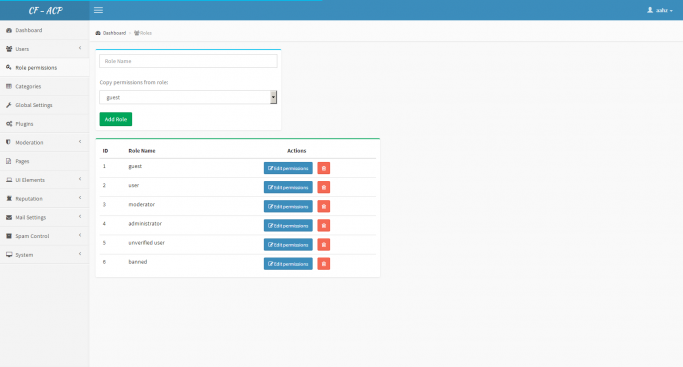Expand the Spam Control submenu chevron
The image size is (683, 367).
(80, 235)
